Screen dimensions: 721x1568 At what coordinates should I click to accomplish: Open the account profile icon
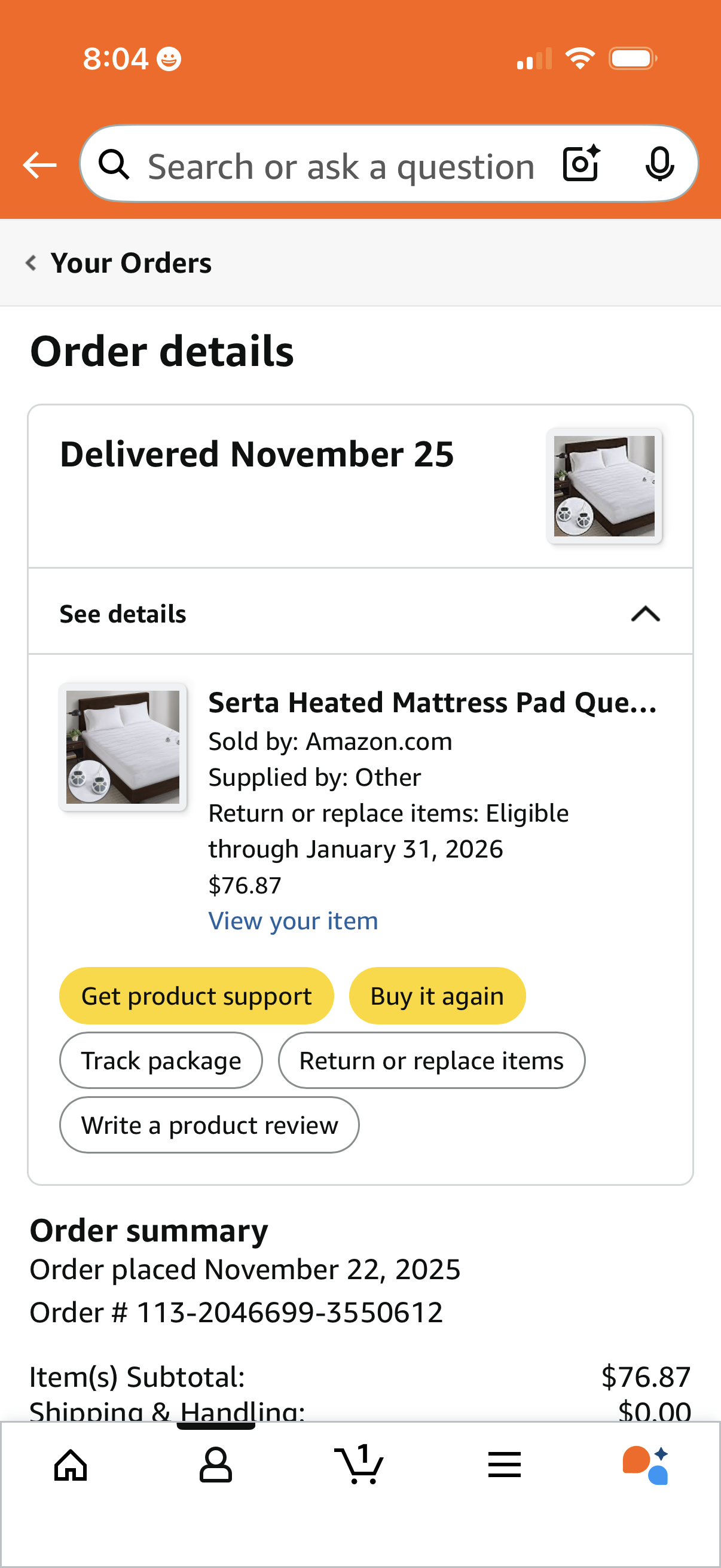tap(215, 1465)
